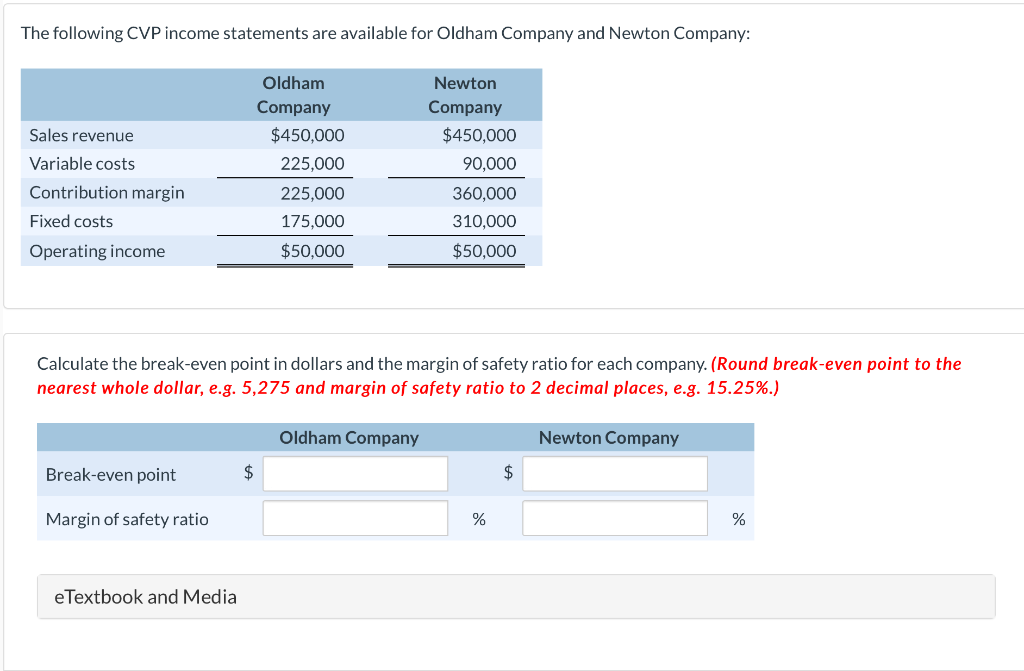The image size is (1024, 671).
Task: Select Newton's variable costs 90,000 cell
Action: [x=489, y=164]
